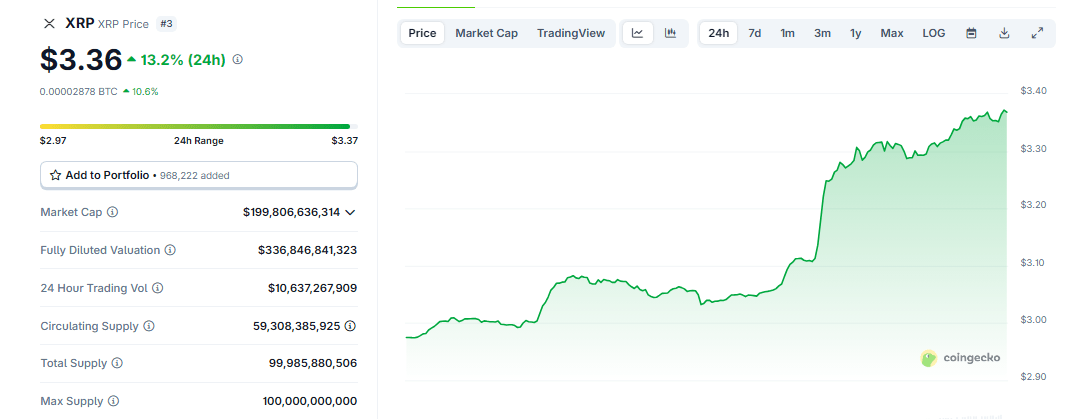Click the #3 rank badge

pos(166,23)
